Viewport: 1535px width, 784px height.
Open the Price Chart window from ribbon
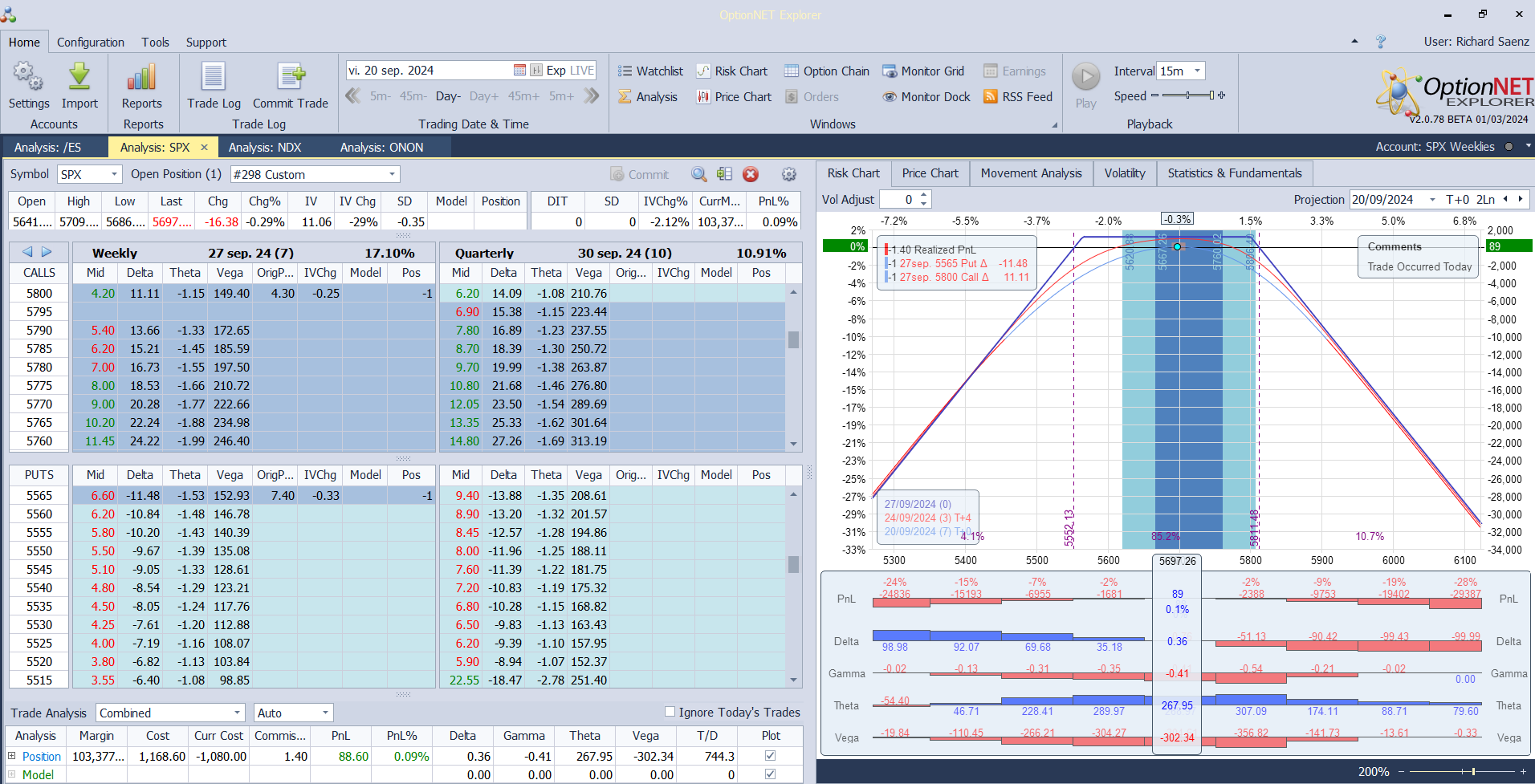coord(734,96)
